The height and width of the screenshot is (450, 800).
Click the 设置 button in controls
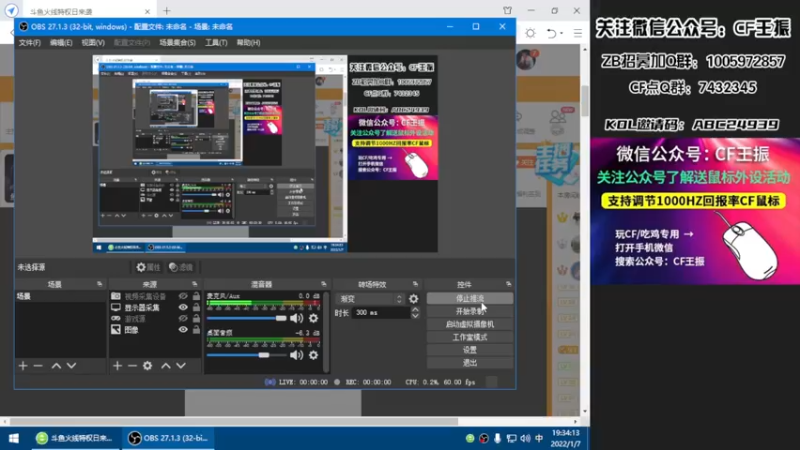pyautogui.click(x=470, y=350)
